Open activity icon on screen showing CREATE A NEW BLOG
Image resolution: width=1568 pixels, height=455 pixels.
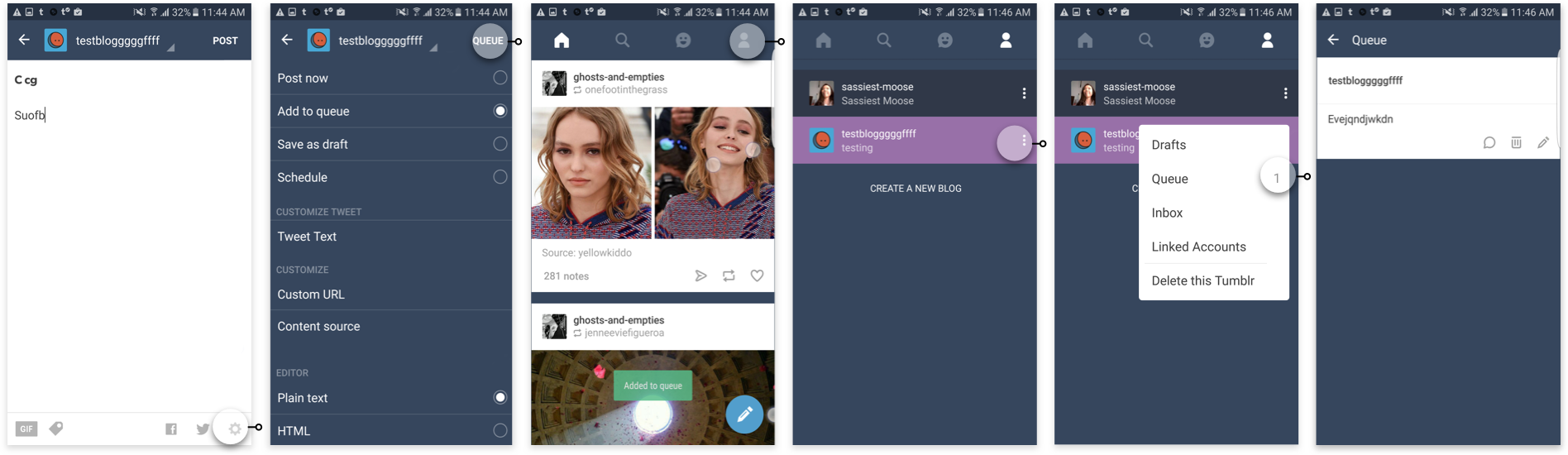(945, 40)
